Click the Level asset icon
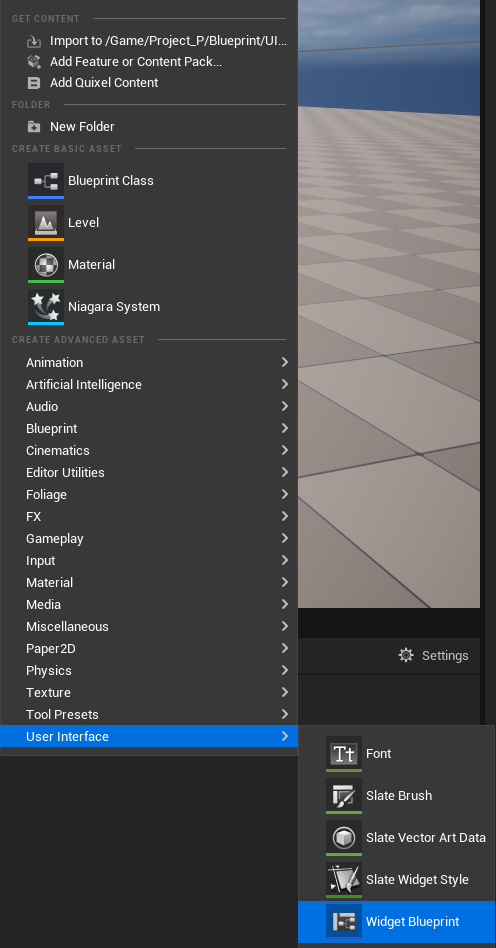This screenshot has height=948, width=496. coord(46,222)
